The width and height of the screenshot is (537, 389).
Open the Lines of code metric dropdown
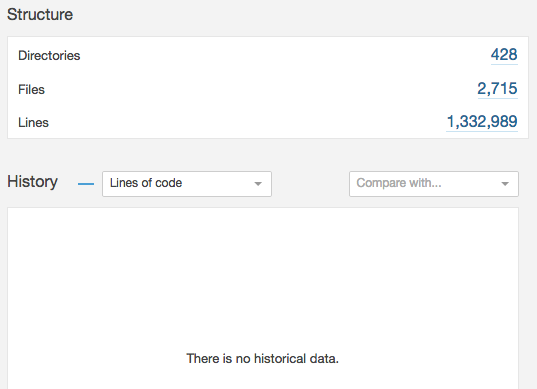point(187,184)
